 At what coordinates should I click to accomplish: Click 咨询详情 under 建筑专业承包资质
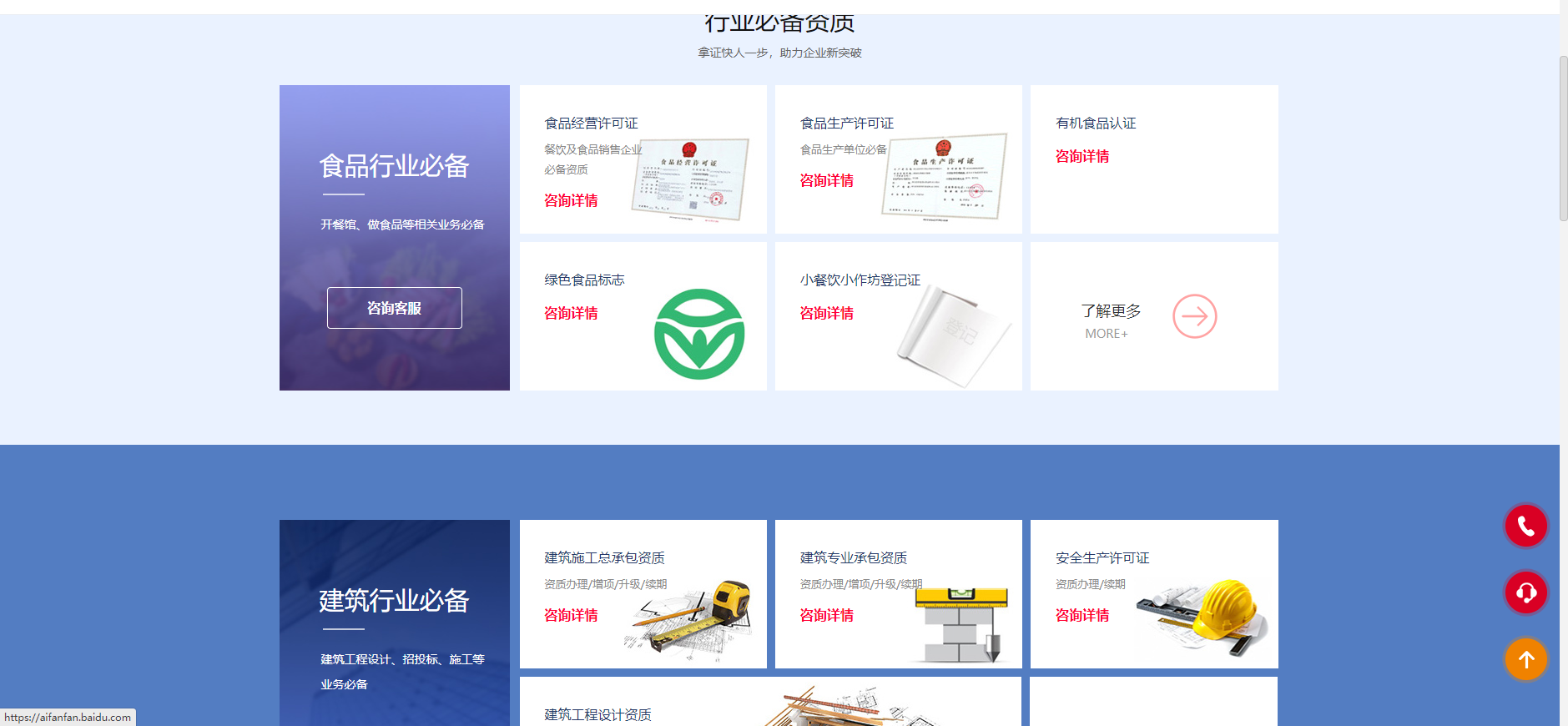(826, 615)
